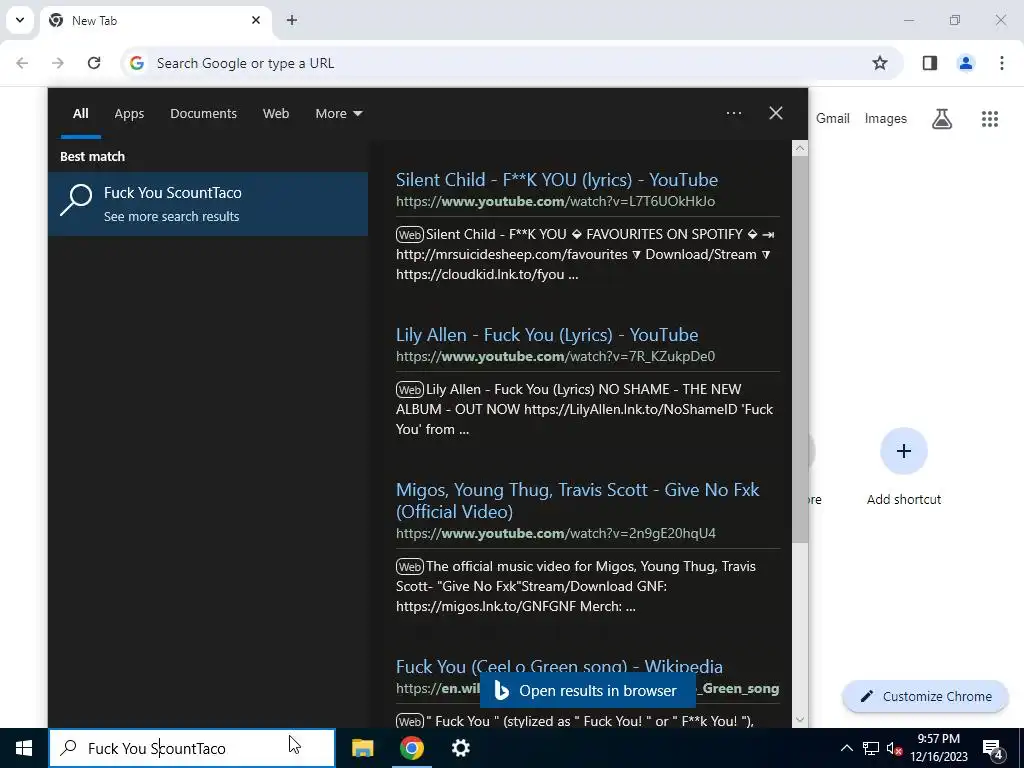Image resolution: width=1024 pixels, height=768 pixels.
Task: Open a new tab with plus button
Action: click(292, 20)
